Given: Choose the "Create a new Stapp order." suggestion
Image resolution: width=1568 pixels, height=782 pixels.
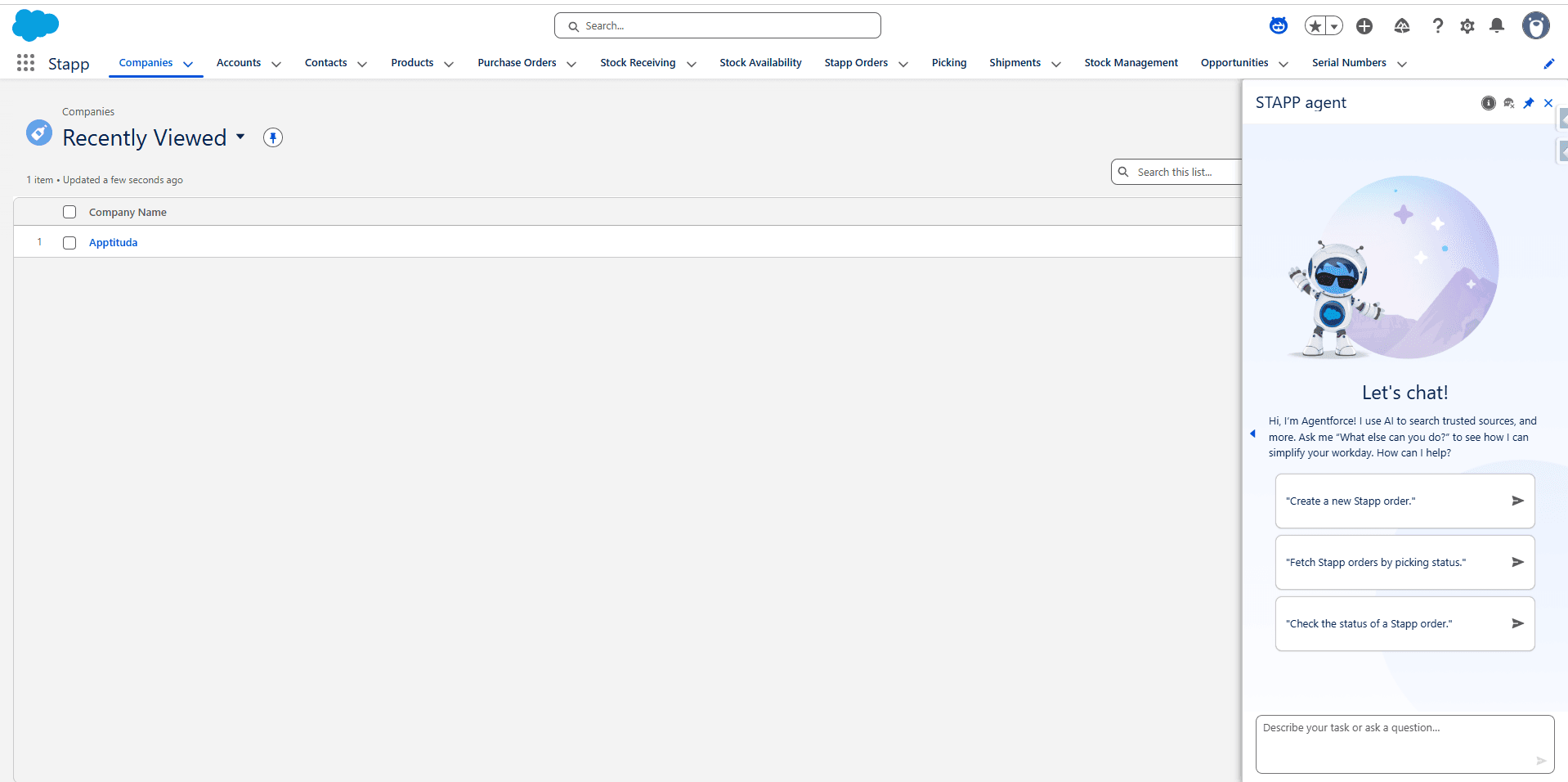Looking at the screenshot, I should [x=1404, y=501].
